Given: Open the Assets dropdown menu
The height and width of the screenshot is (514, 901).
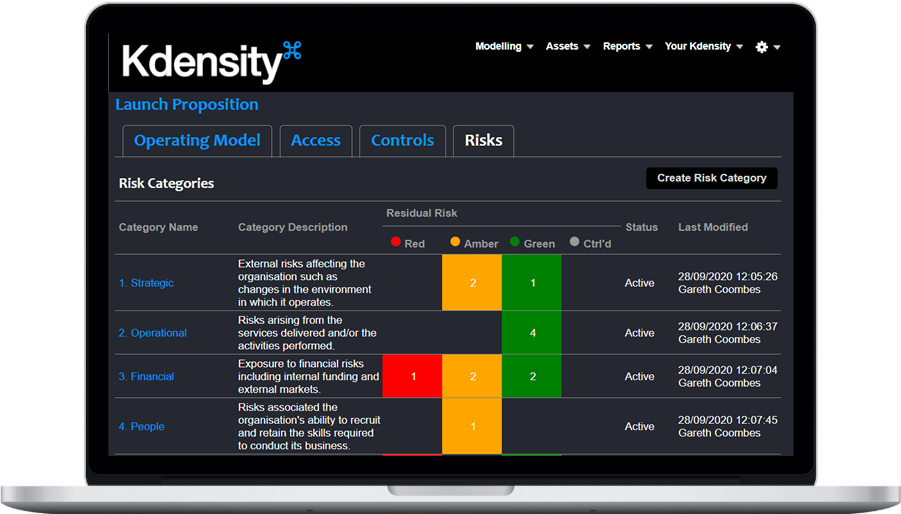Looking at the screenshot, I should point(568,47).
